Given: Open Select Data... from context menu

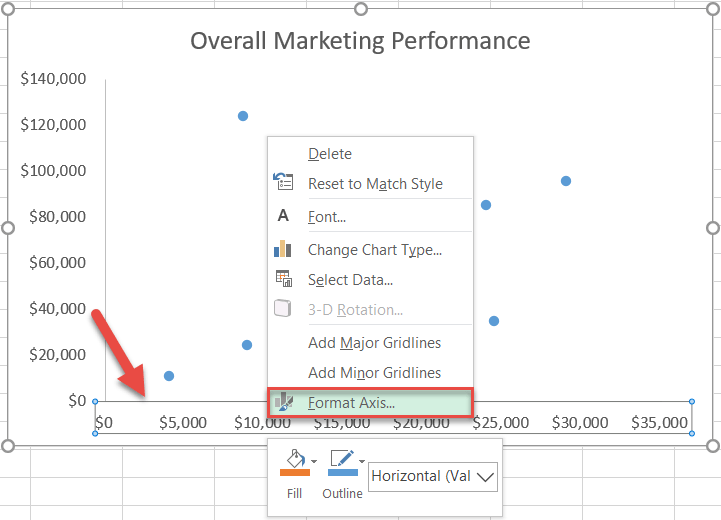Looking at the screenshot, I should coord(370,280).
